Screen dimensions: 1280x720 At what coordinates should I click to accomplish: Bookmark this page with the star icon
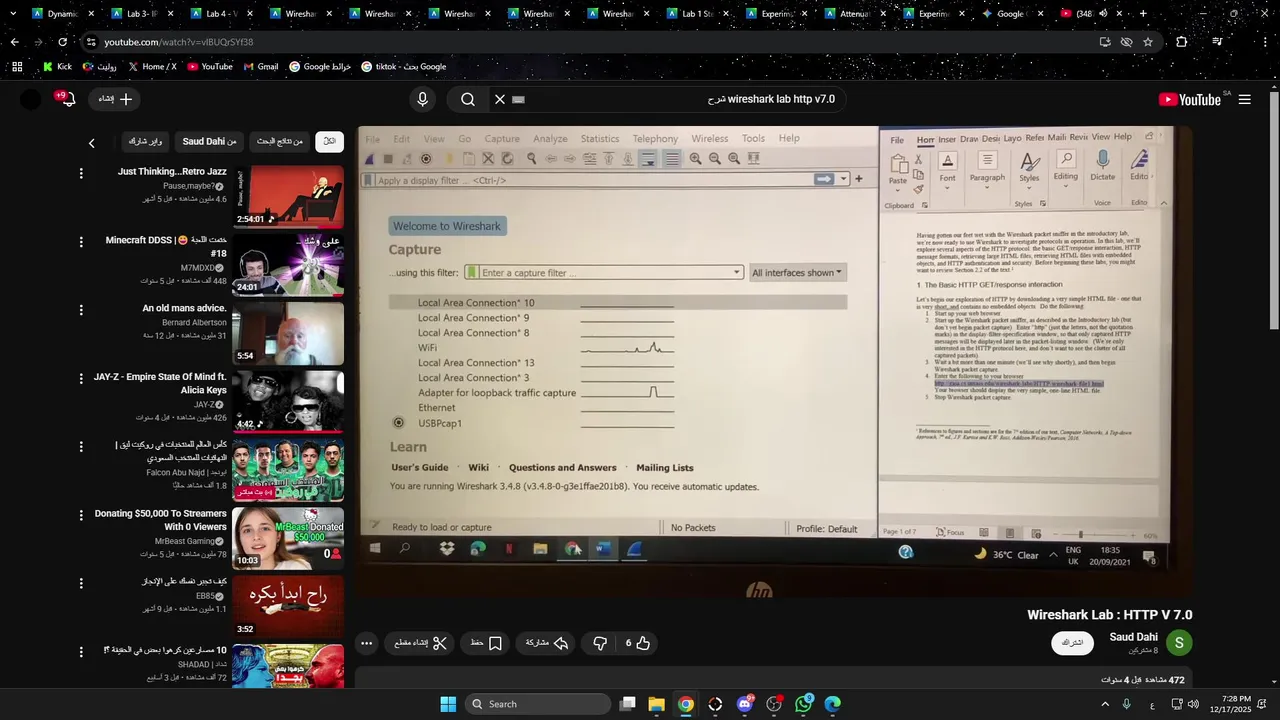coord(1148,42)
